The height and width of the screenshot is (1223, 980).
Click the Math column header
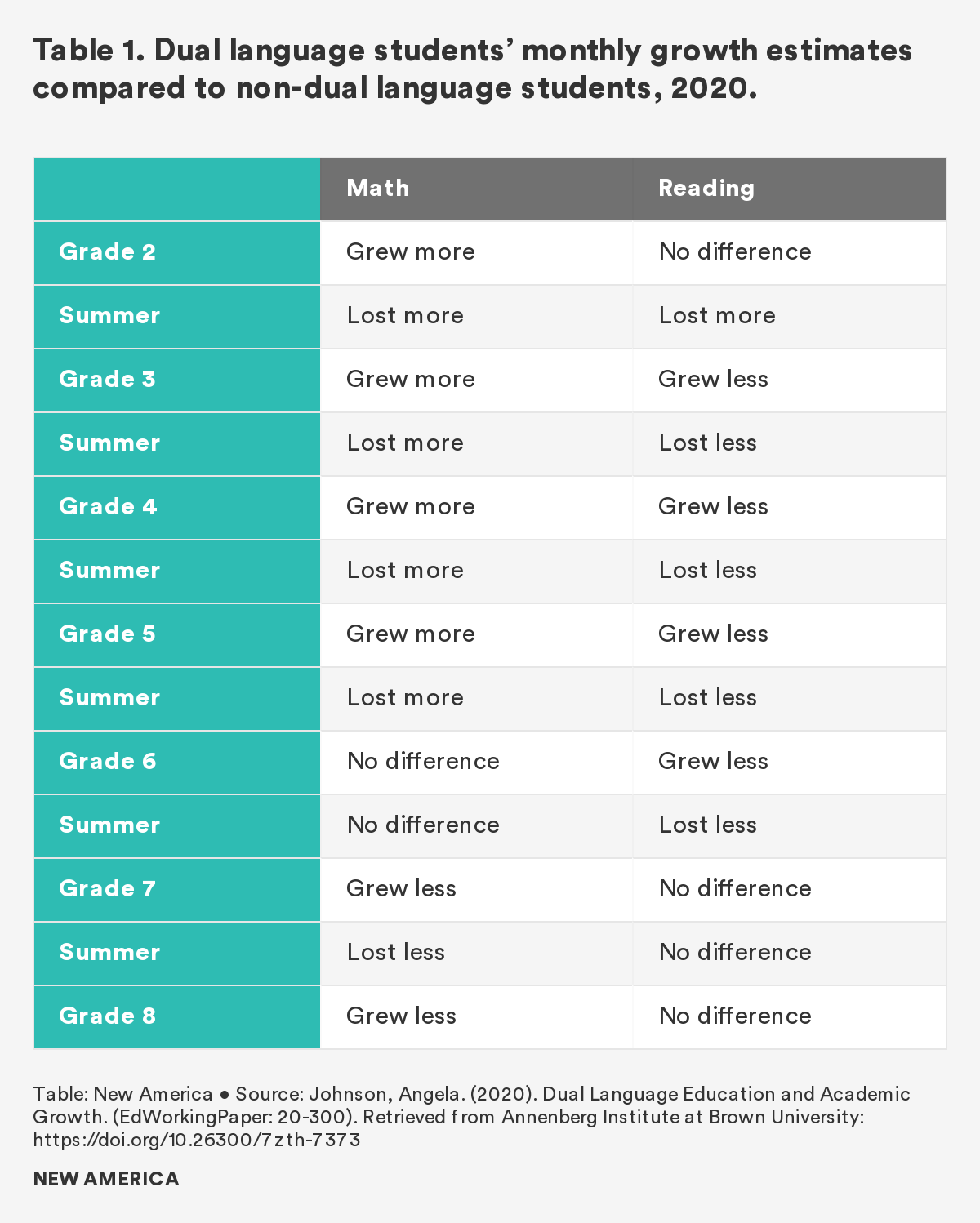pyautogui.click(x=378, y=189)
